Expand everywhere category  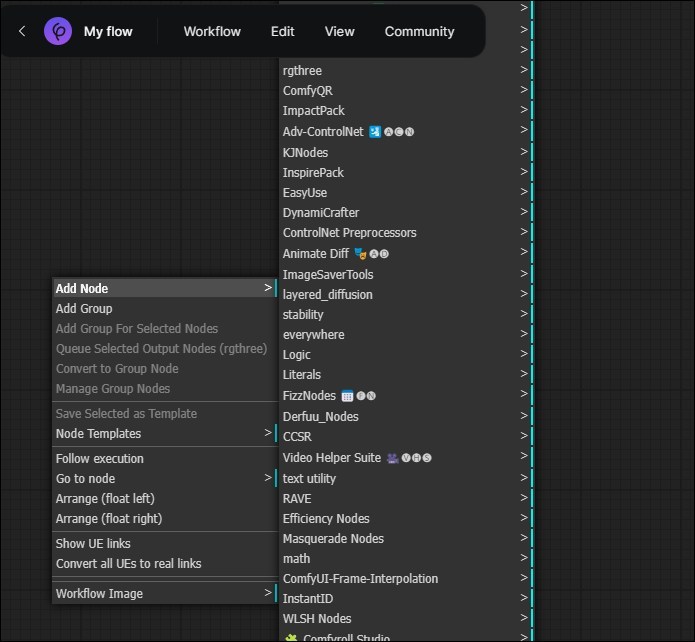tap(406, 334)
